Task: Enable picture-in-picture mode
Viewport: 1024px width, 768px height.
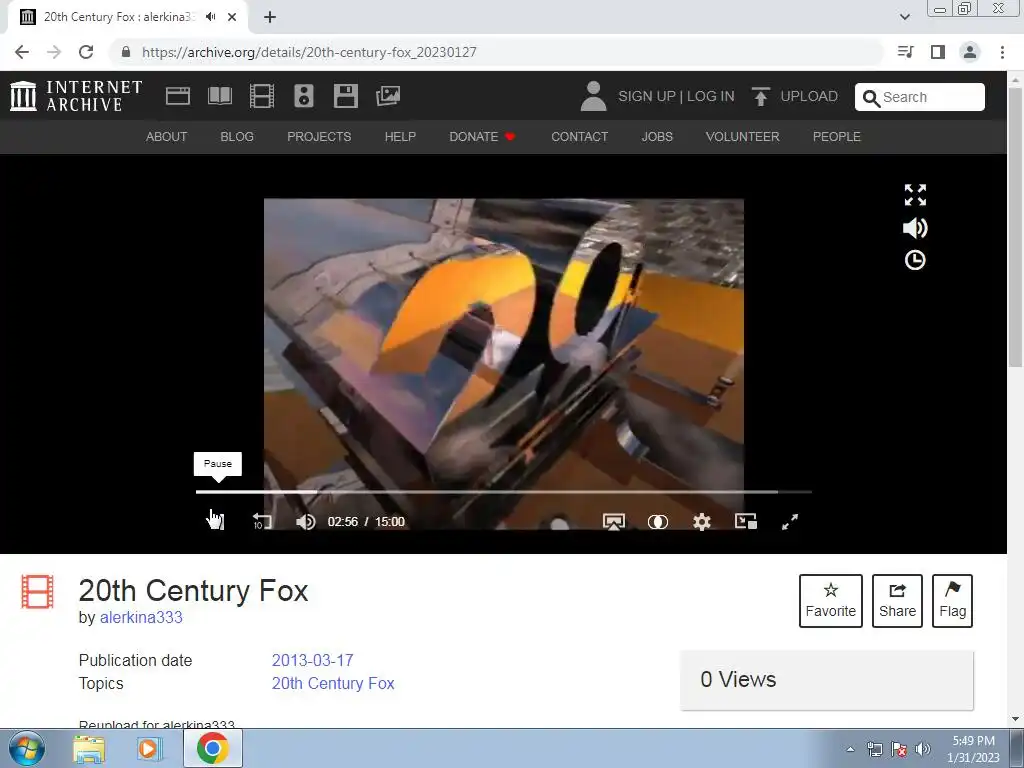Action: (746, 521)
